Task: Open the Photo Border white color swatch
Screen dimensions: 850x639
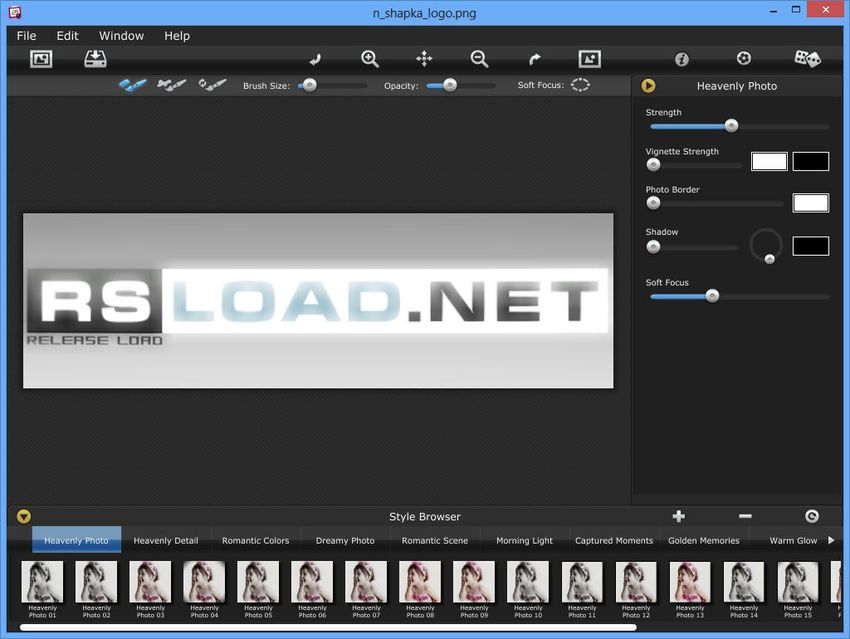Action: pos(810,203)
